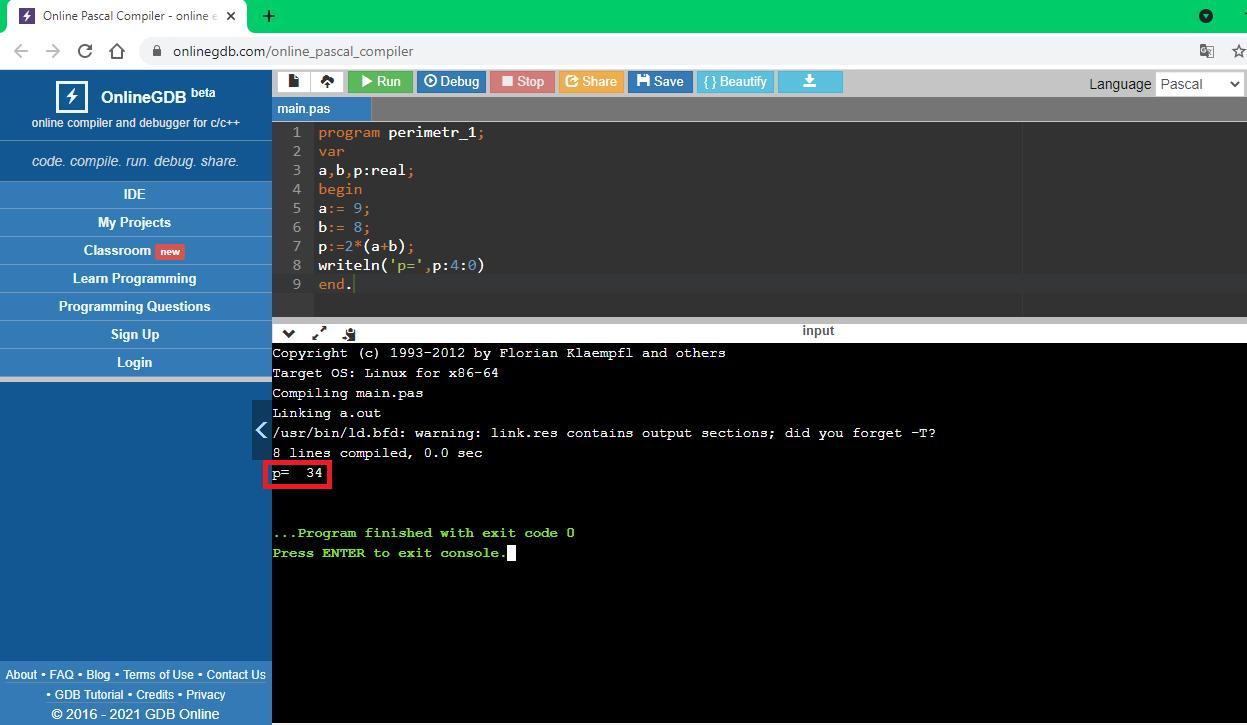The height and width of the screenshot is (725, 1247).
Task: Click the 'end.' line in editor
Action: tap(335, 284)
